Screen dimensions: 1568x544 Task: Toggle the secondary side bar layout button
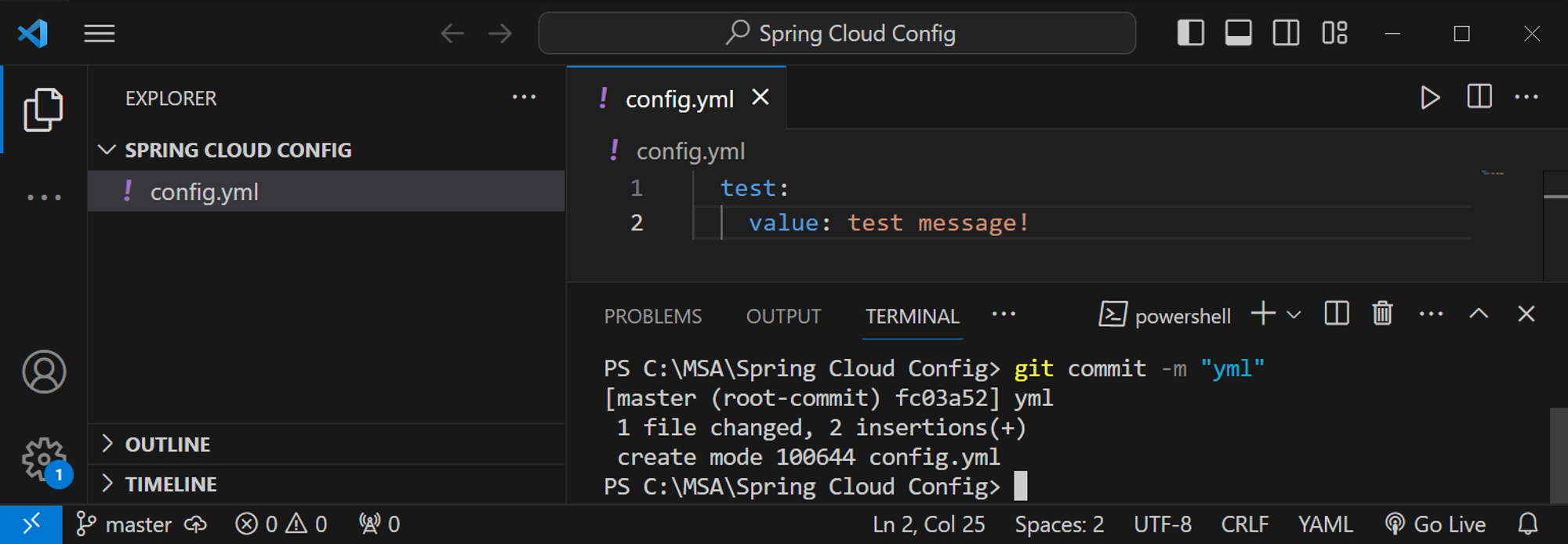click(x=1286, y=34)
